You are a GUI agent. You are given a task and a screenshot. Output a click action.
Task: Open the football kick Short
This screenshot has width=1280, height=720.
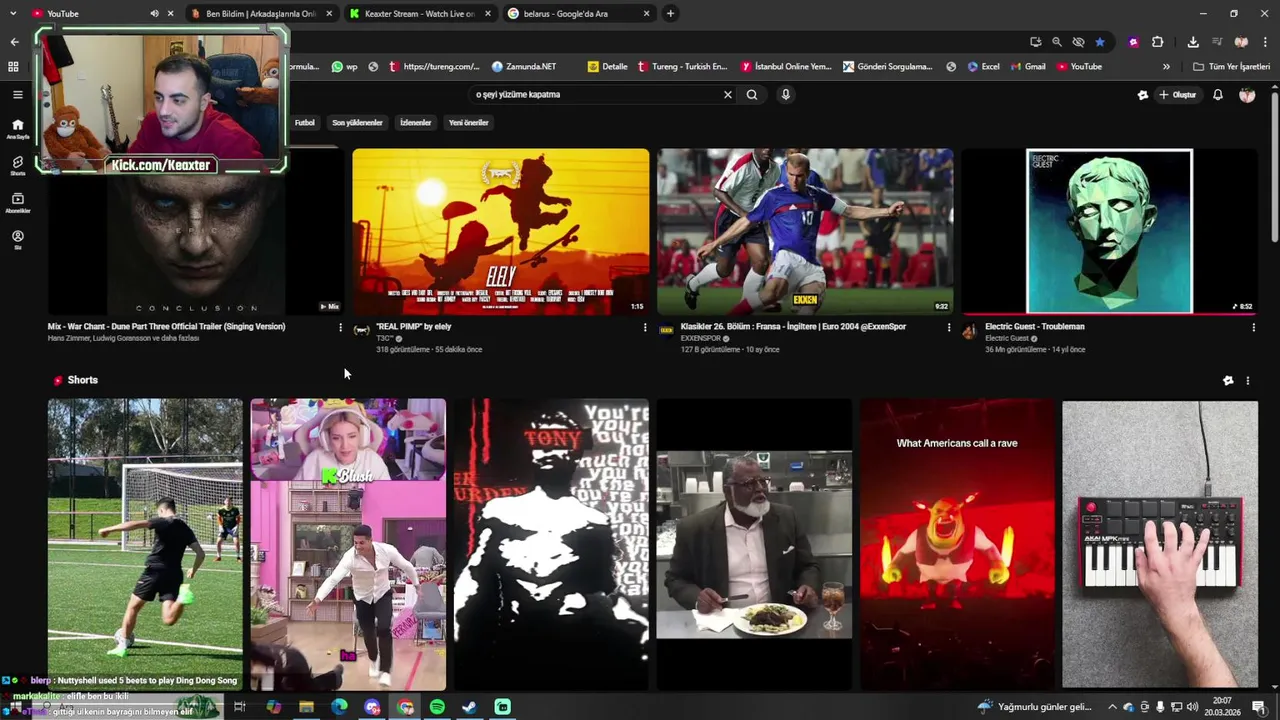pyautogui.click(x=145, y=544)
